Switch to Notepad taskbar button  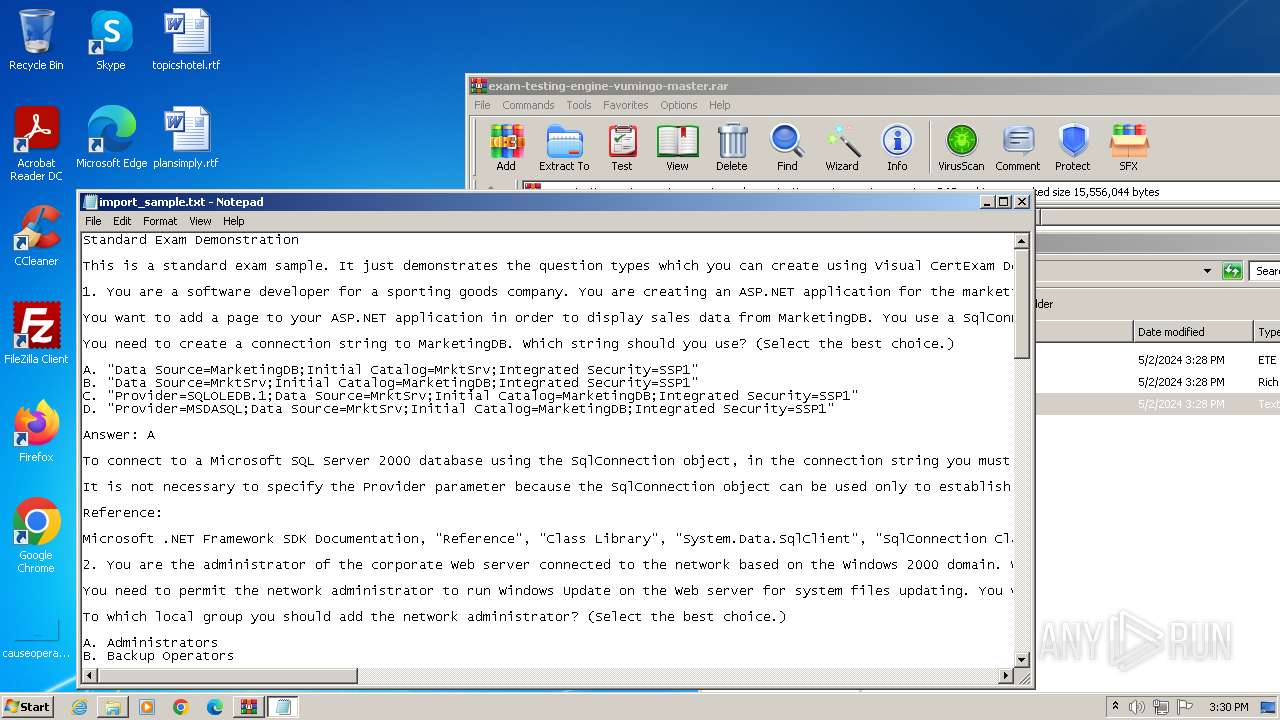click(282, 707)
